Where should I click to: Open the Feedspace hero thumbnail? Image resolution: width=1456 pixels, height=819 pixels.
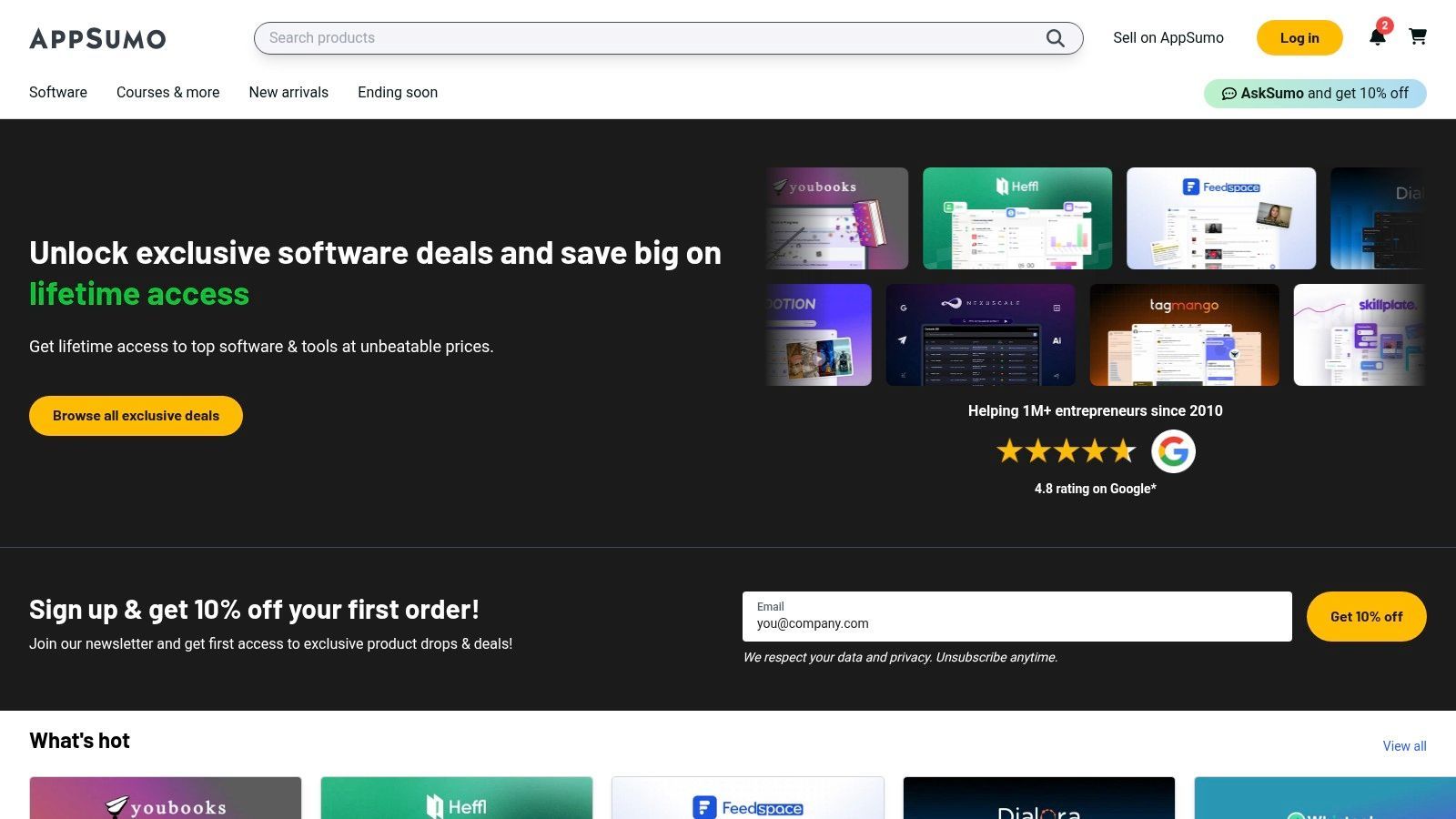[1220, 218]
